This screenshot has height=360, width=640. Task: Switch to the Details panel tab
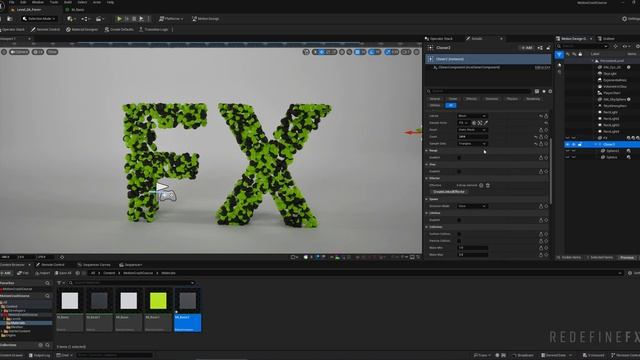coord(477,39)
